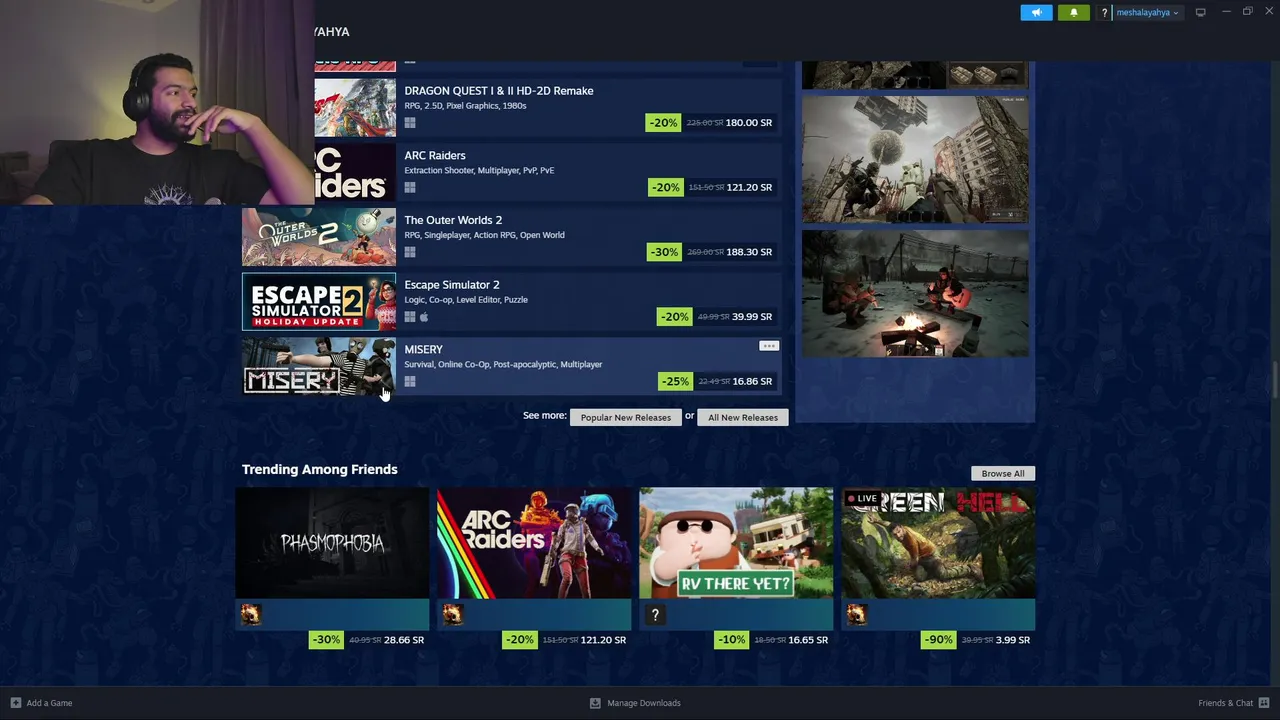This screenshot has height=720, width=1280.
Task: Click the Friends & Chat icon
Action: (1265, 703)
